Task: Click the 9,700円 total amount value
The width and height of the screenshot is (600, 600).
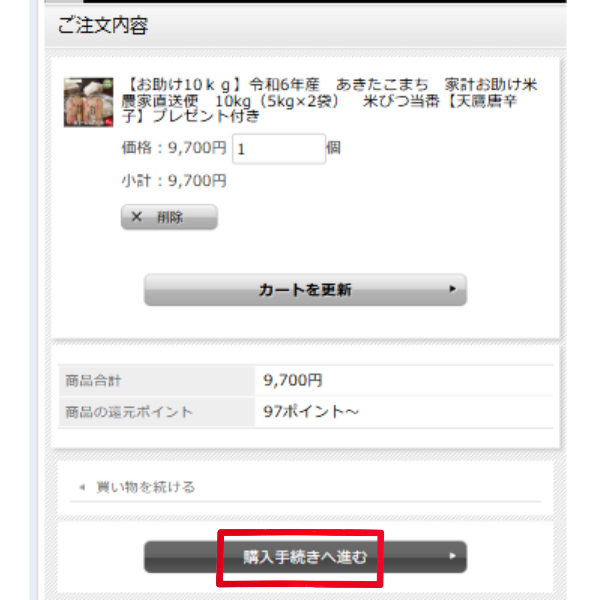Action: click(x=293, y=380)
